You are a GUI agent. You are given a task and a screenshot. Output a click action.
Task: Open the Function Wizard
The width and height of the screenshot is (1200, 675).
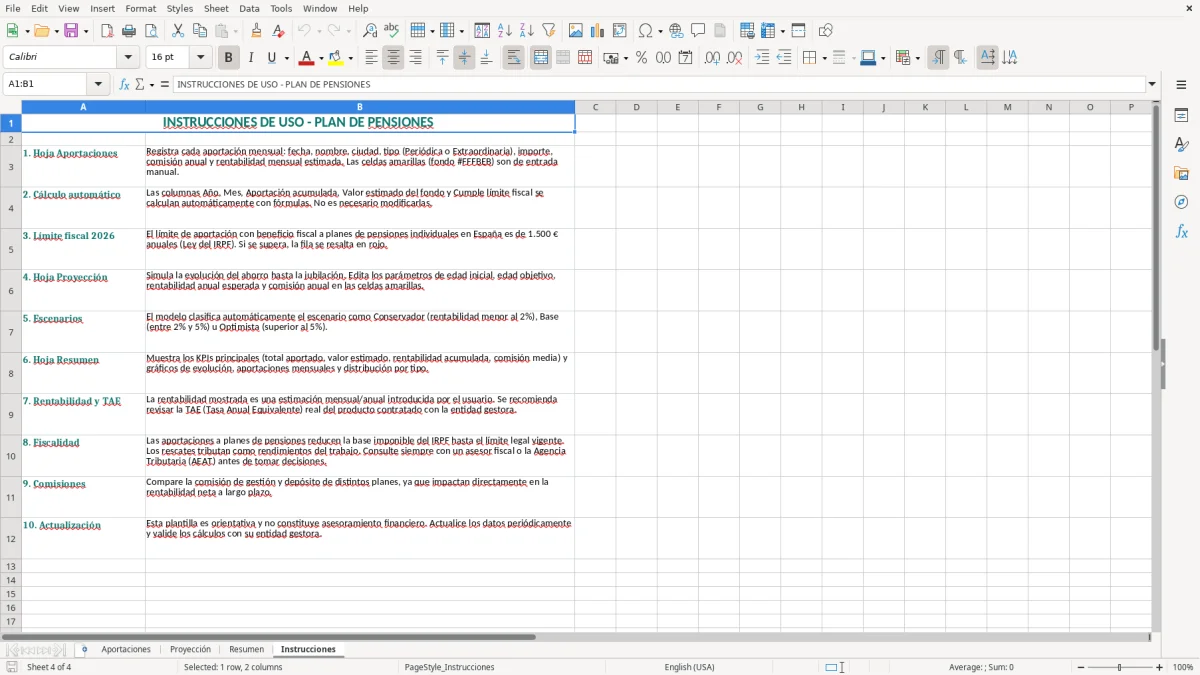point(124,84)
